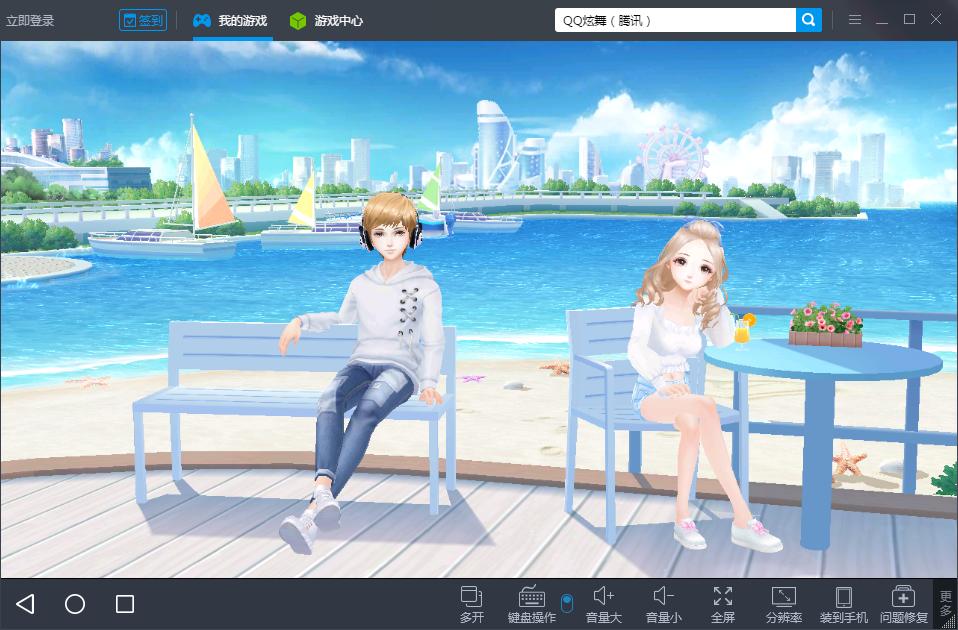Open the 游戏中心 tab
The width and height of the screenshot is (958, 630).
[x=326, y=21]
